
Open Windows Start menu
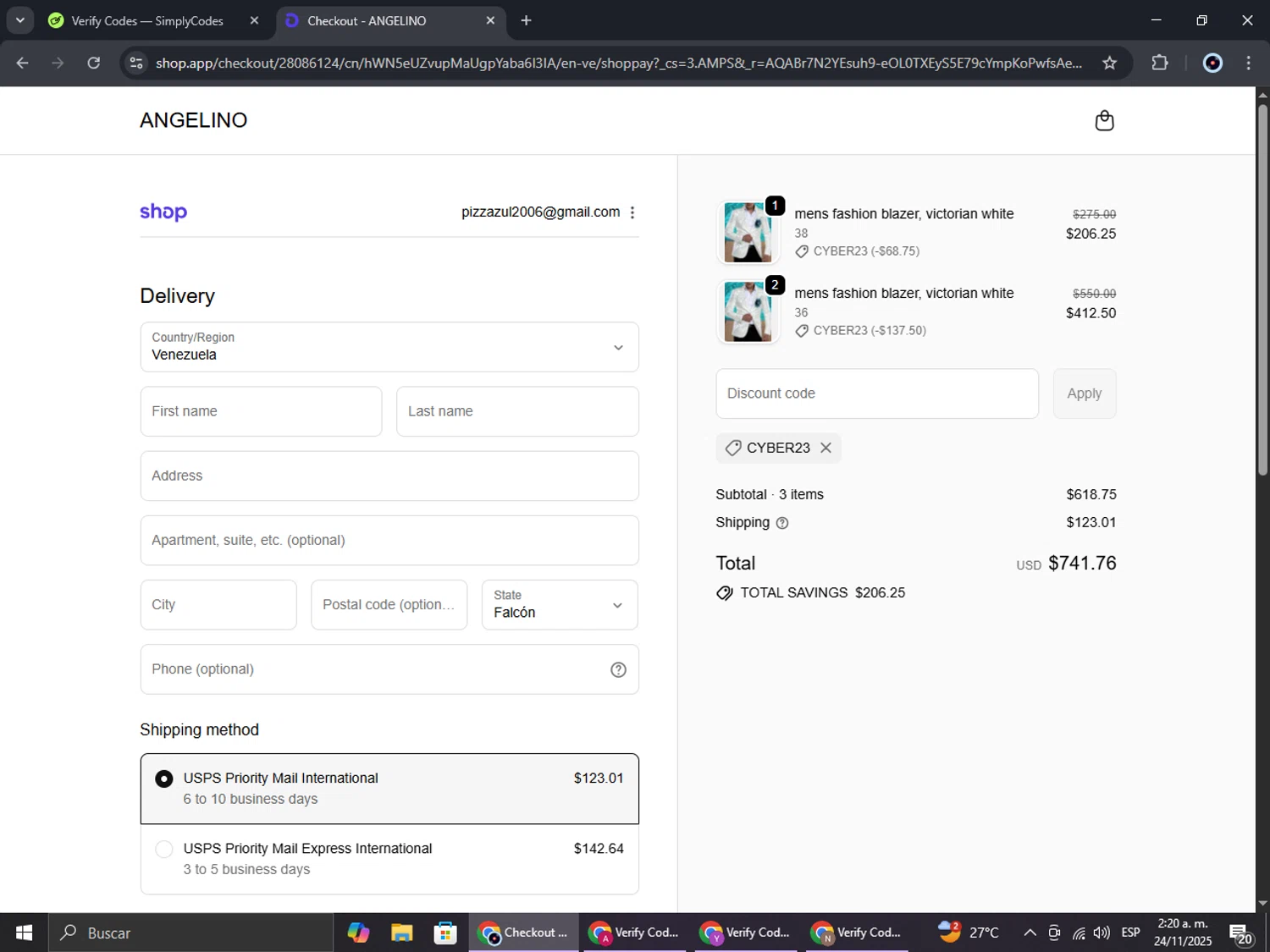24,933
